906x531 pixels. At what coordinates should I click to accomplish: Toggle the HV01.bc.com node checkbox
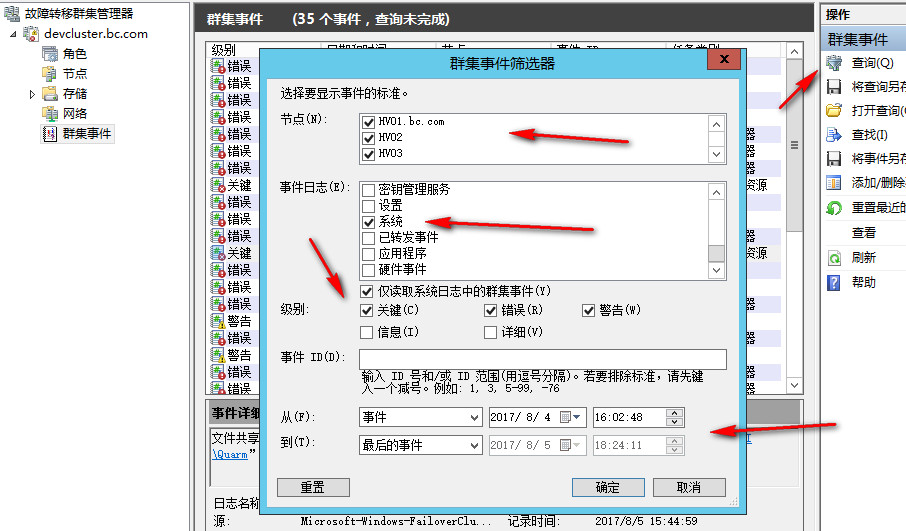coord(368,122)
